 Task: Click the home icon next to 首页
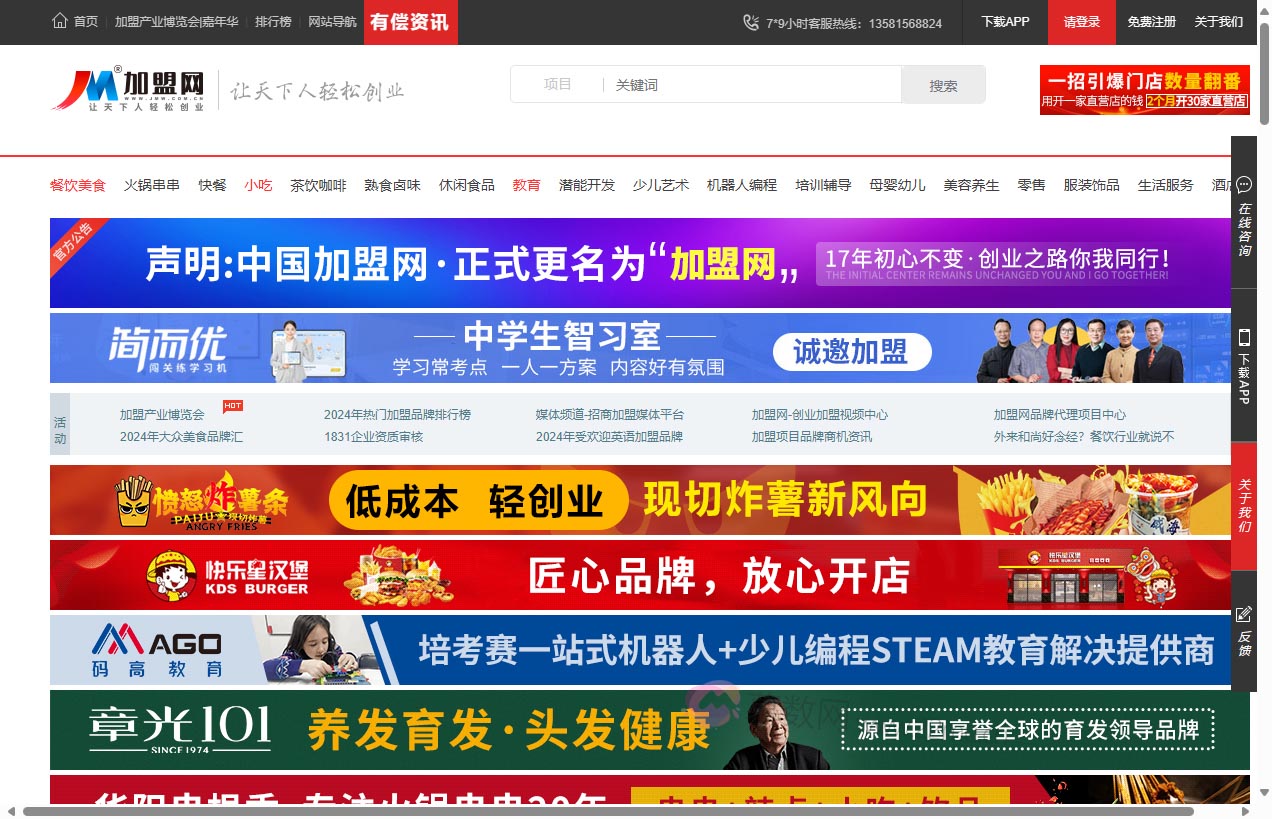click(x=59, y=21)
